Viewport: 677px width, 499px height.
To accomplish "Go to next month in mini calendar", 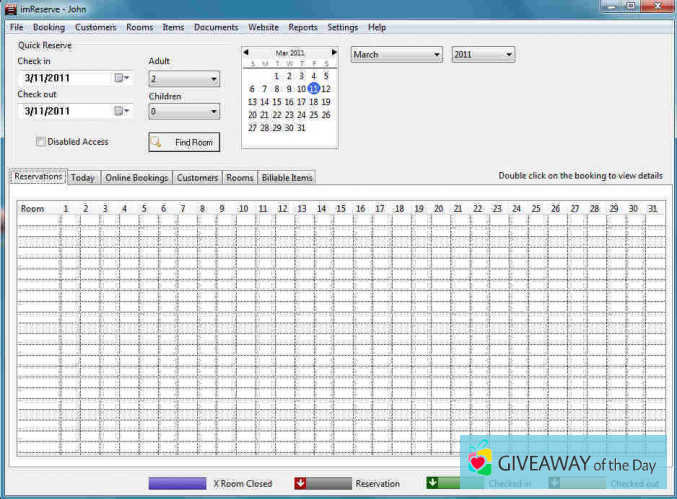I will pos(334,53).
